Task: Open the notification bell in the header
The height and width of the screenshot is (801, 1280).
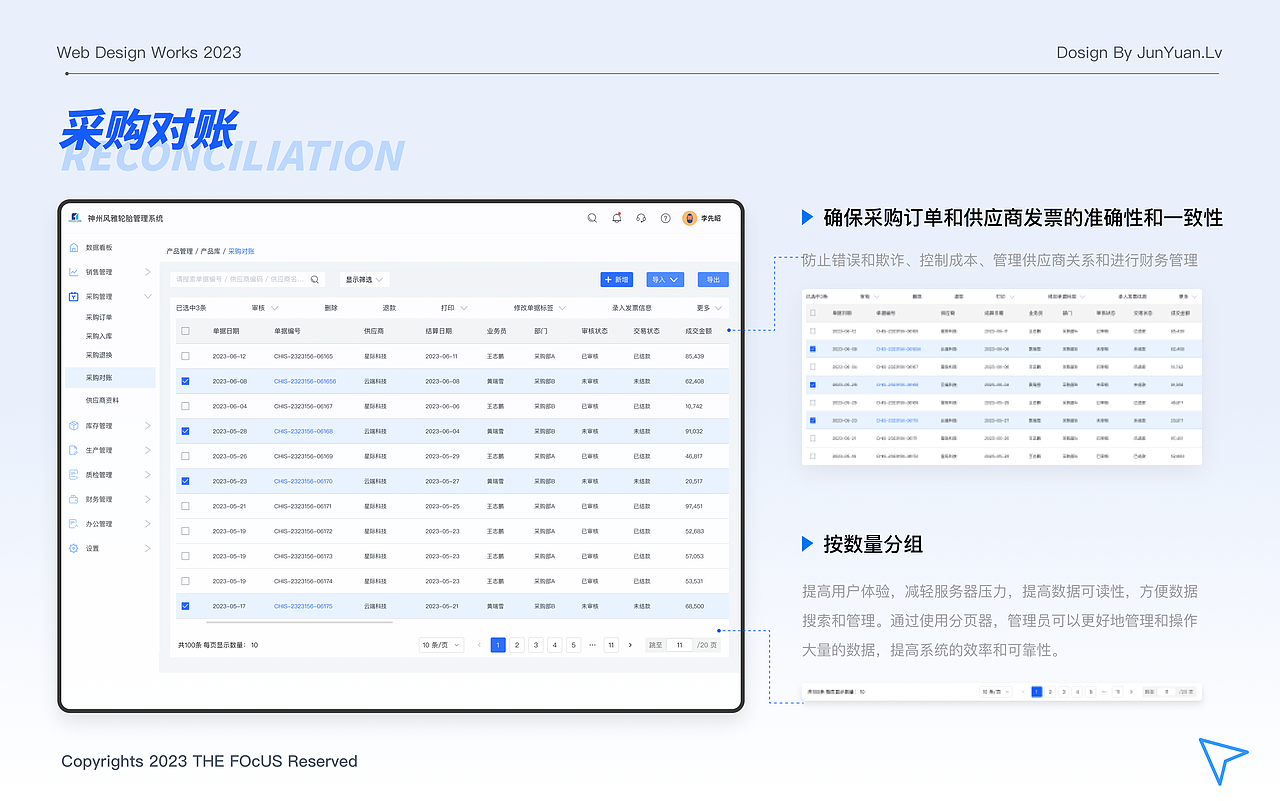Action: [x=617, y=218]
